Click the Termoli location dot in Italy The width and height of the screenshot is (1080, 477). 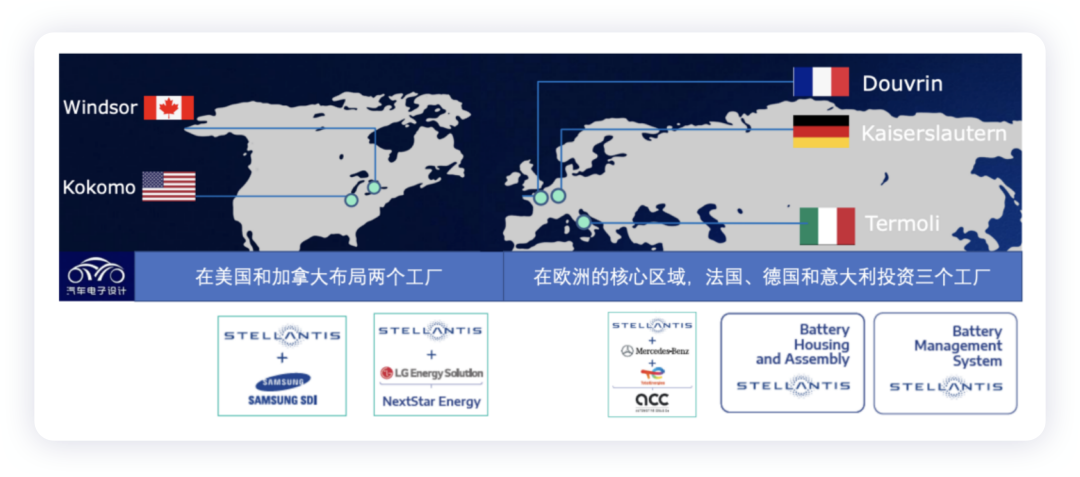pos(583,222)
